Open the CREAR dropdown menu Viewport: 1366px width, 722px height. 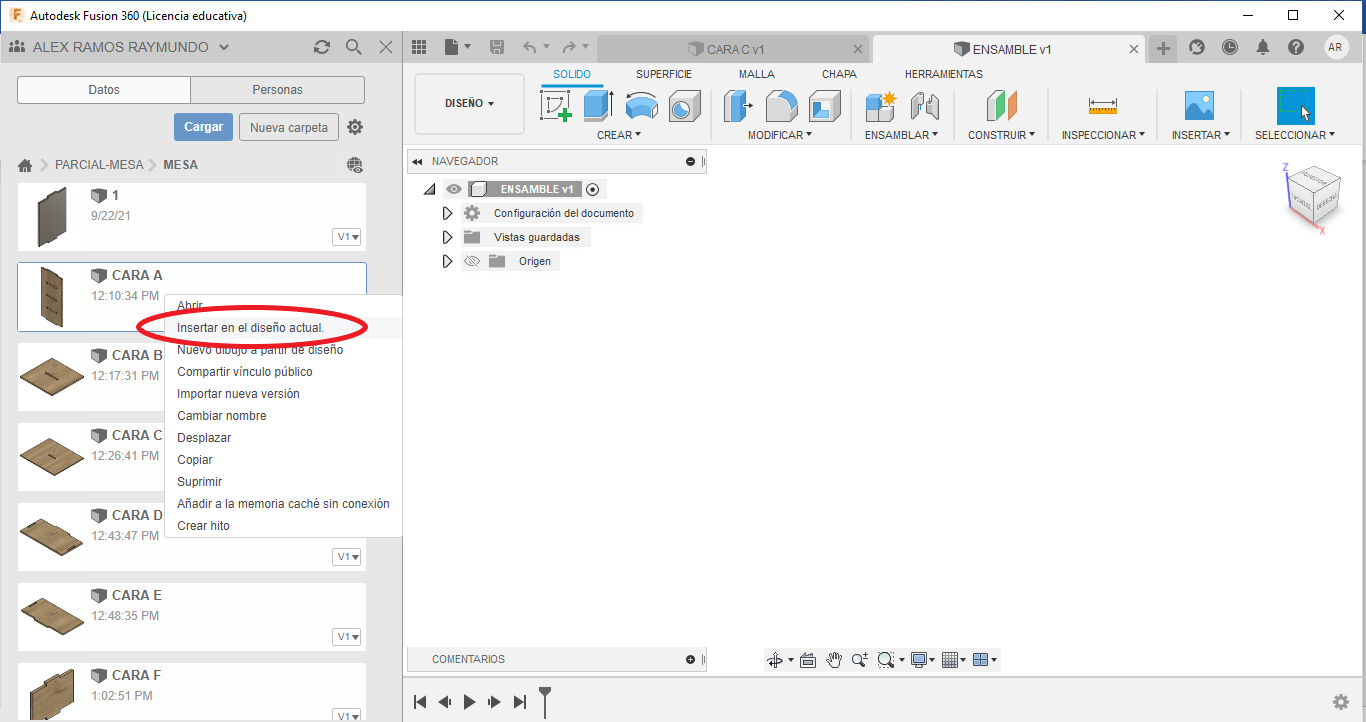coord(619,135)
